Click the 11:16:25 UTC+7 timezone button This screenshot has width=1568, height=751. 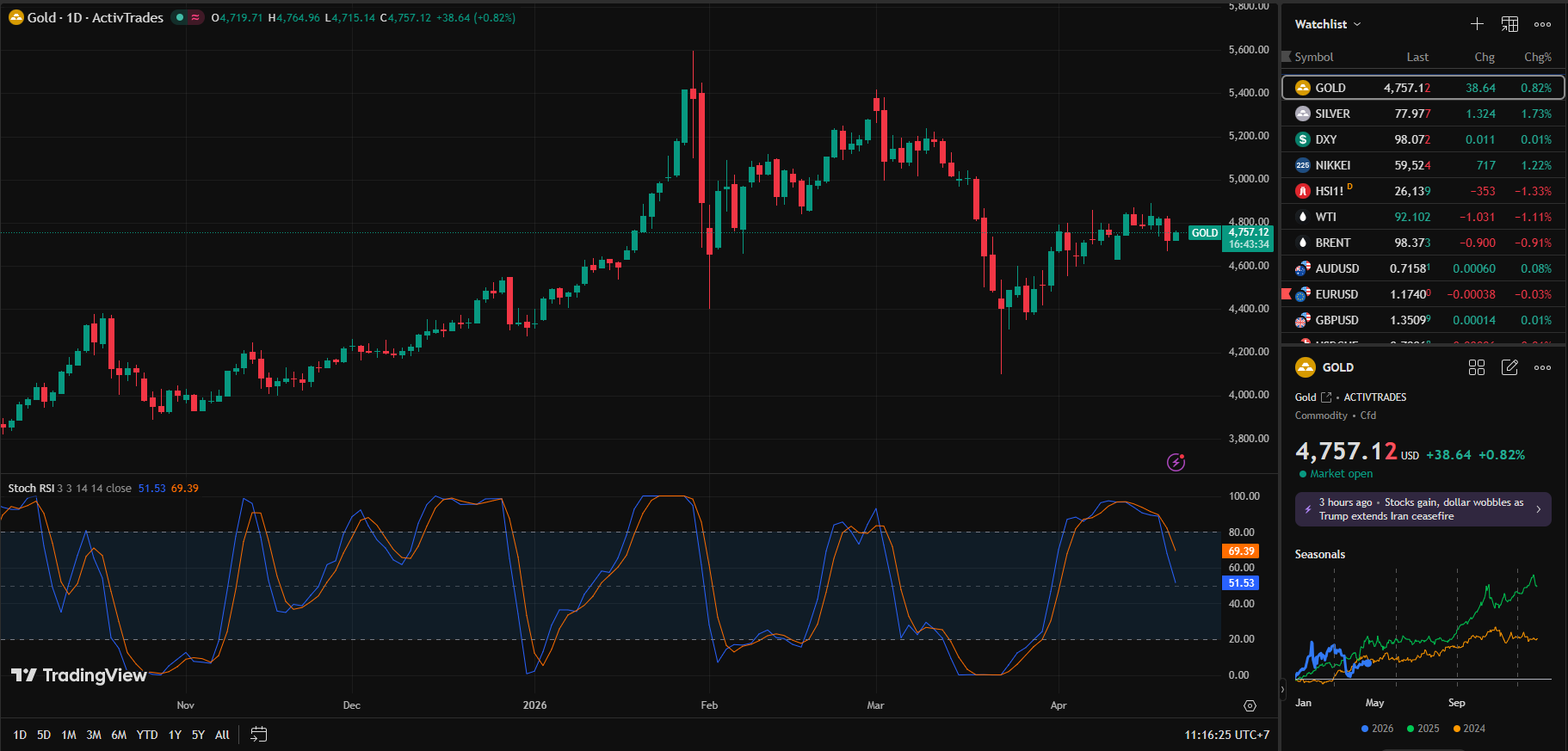tap(1226, 735)
